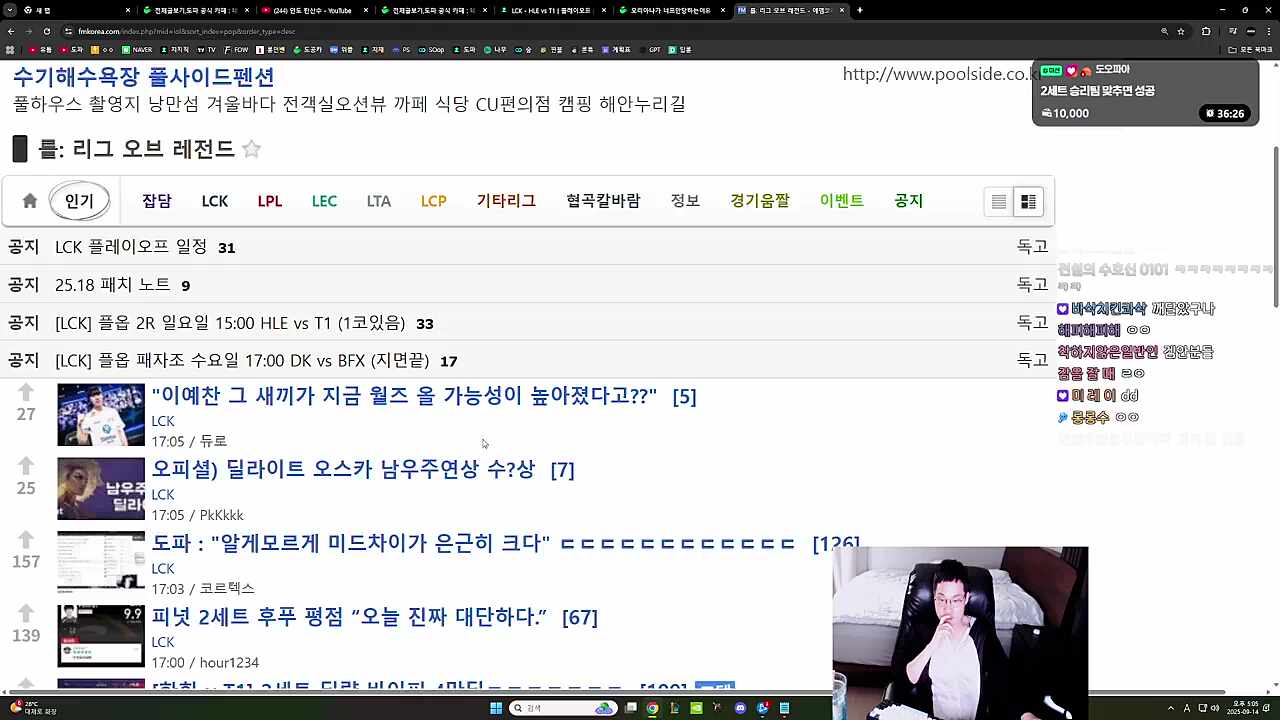Screen dimensions: 1280x720
Task: Click thumbnail of 피넛 평점 post
Action: (101, 636)
